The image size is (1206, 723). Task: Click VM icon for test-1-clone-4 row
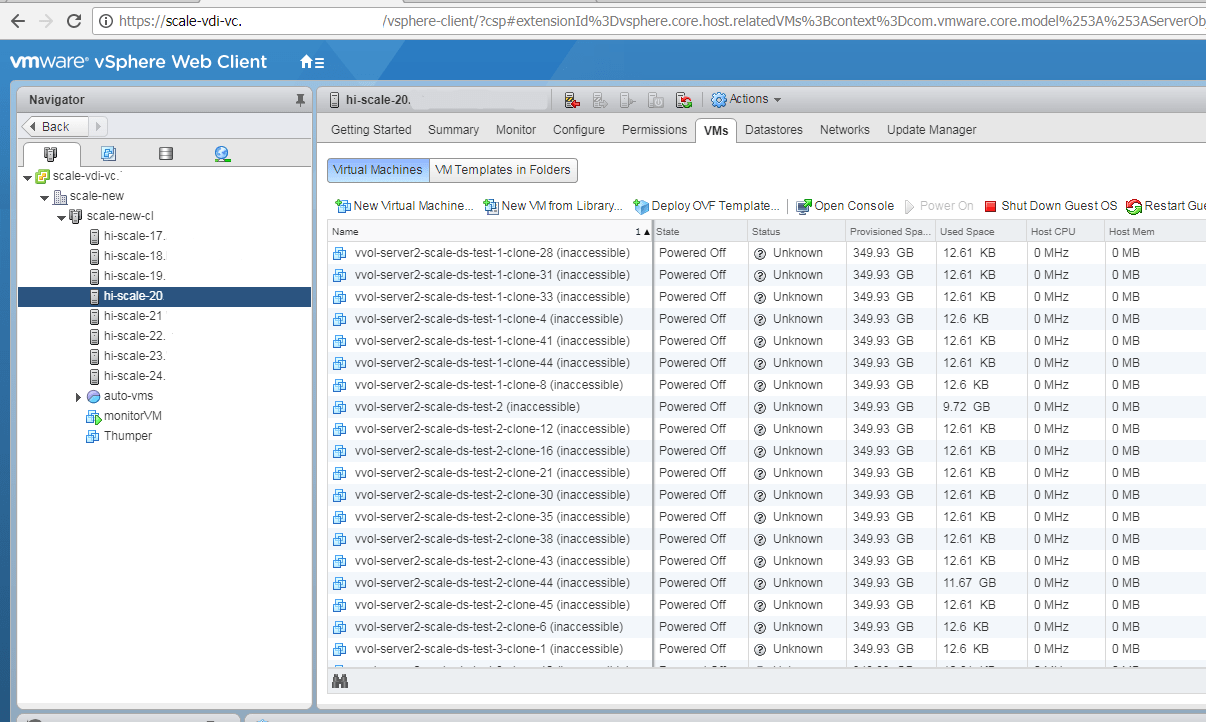click(x=339, y=319)
